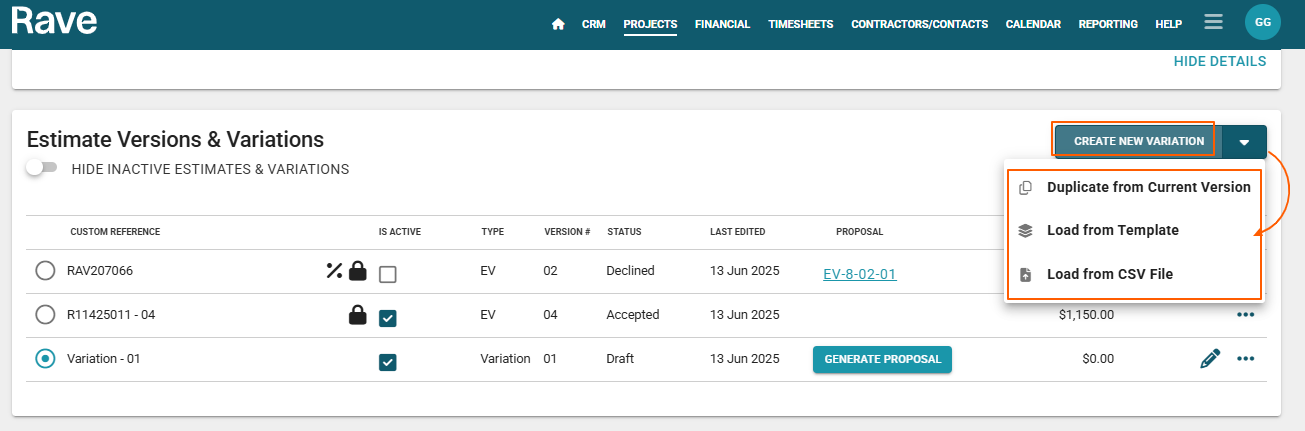1305x431 pixels.
Task: Check Is Active box for RAV207066
Action: point(388,273)
